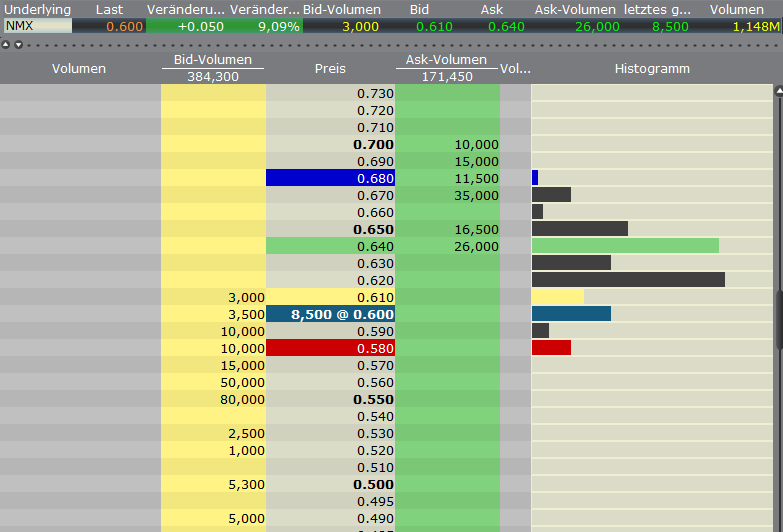Click the red highlighted 0.580 price cell
This screenshot has height=532, width=783.
[330, 348]
